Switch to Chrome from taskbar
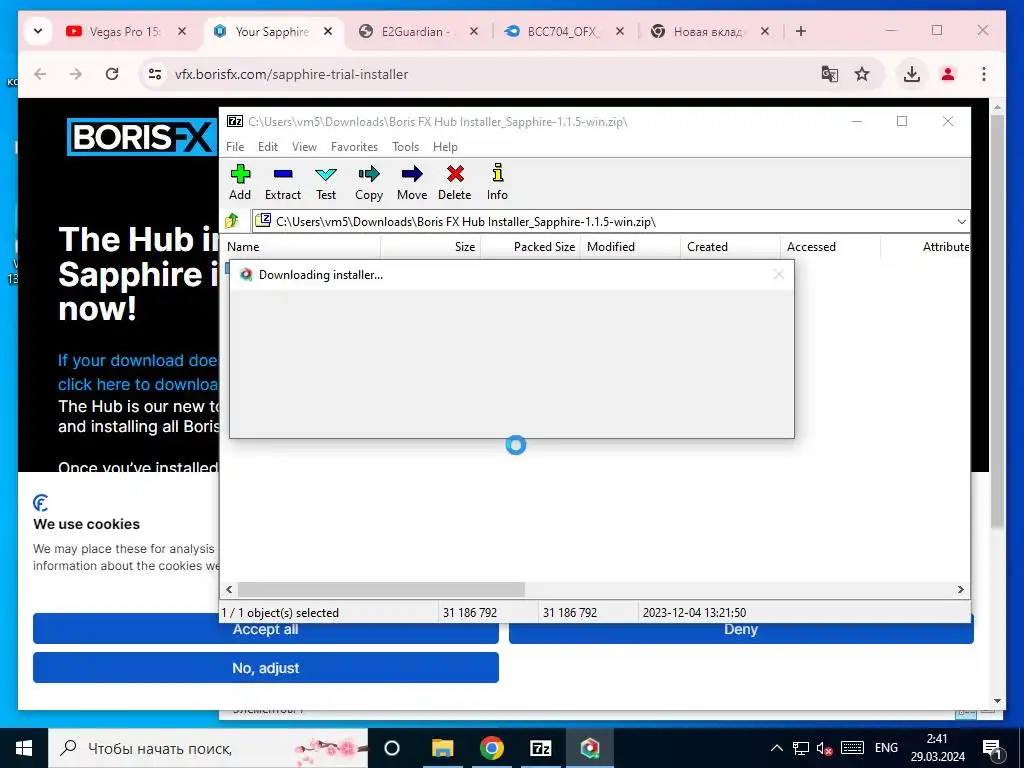 pyautogui.click(x=491, y=748)
